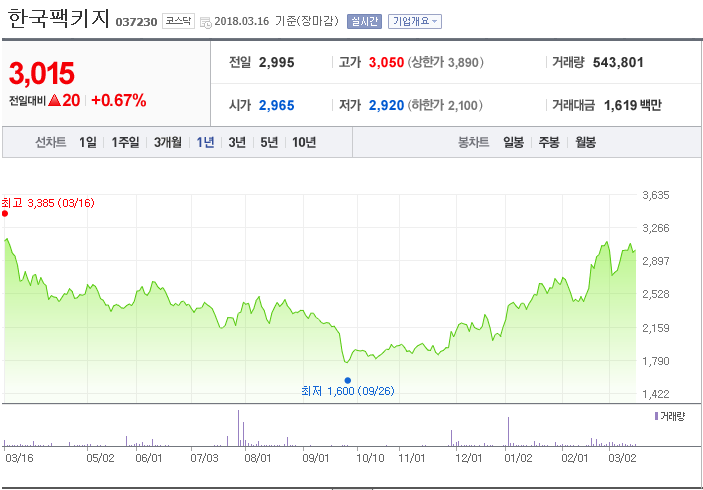Click the 최저 1,600 (09/26) label
The width and height of the screenshot is (703, 490).
click(x=348, y=391)
